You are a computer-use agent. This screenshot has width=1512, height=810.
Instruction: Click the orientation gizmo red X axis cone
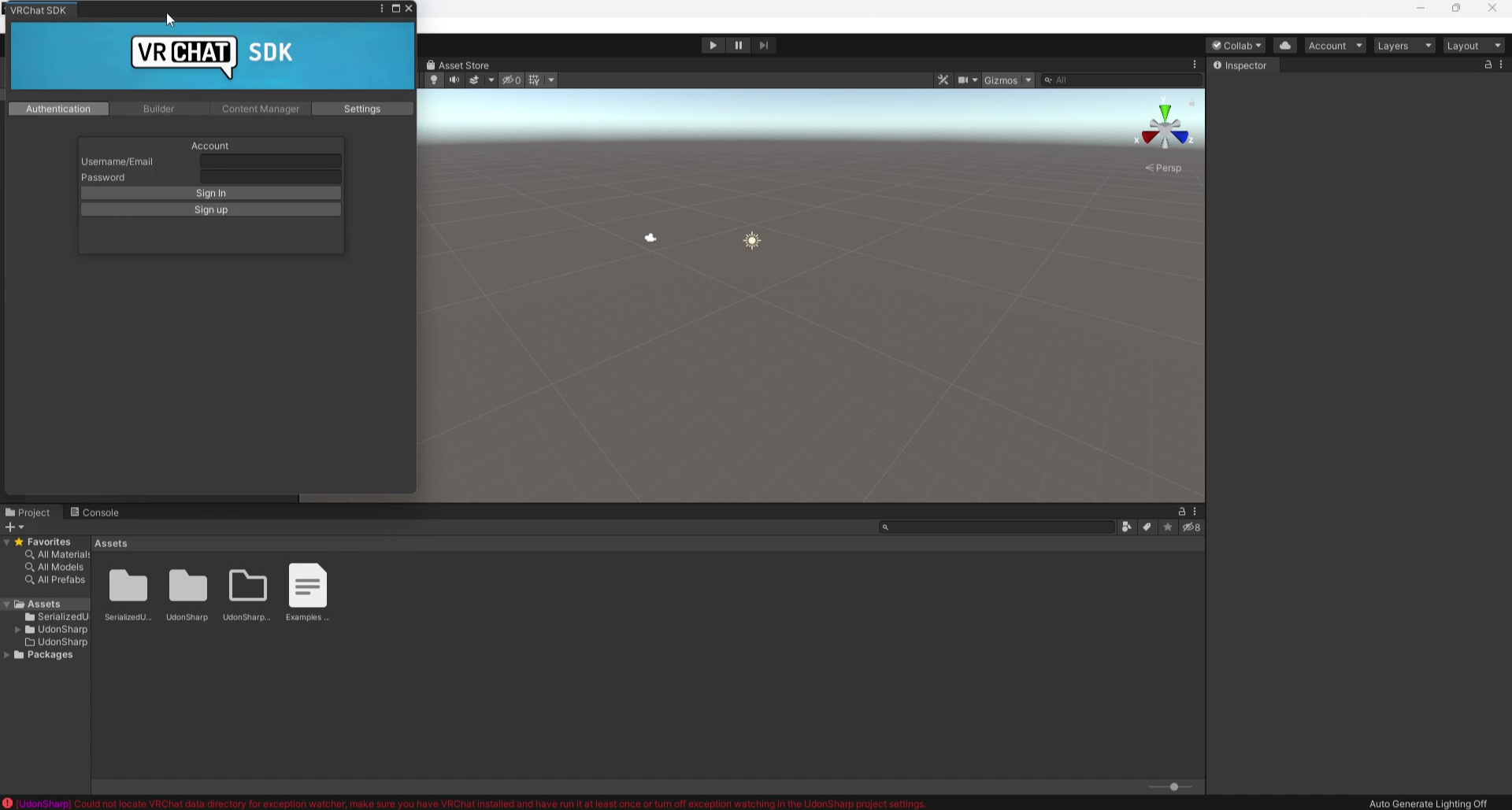click(1150, 138)
